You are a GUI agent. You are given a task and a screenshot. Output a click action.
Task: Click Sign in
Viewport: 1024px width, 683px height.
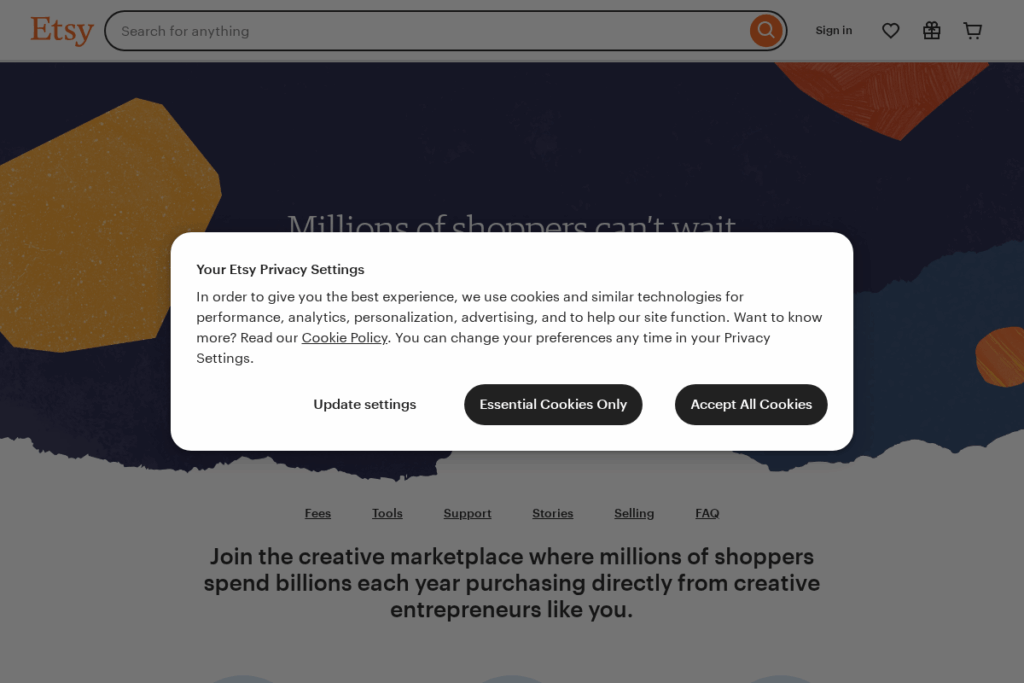tap(833, 30)
